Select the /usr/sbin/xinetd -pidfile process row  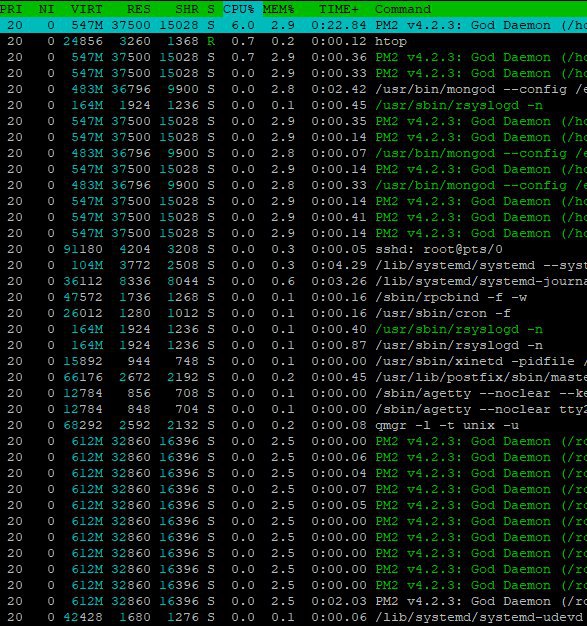click(294, 361)
